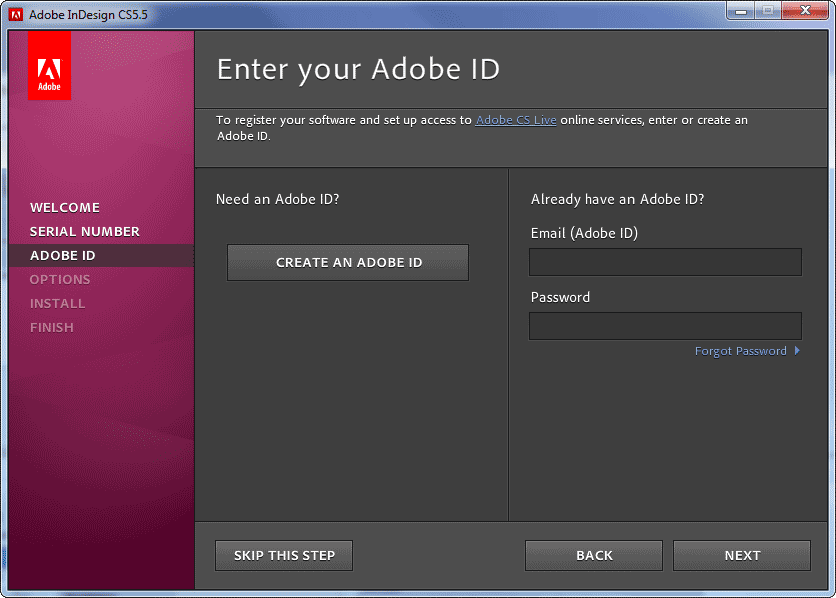
Task: Click 'Already have an Adobe ID?' text
Action: point(617,199)
